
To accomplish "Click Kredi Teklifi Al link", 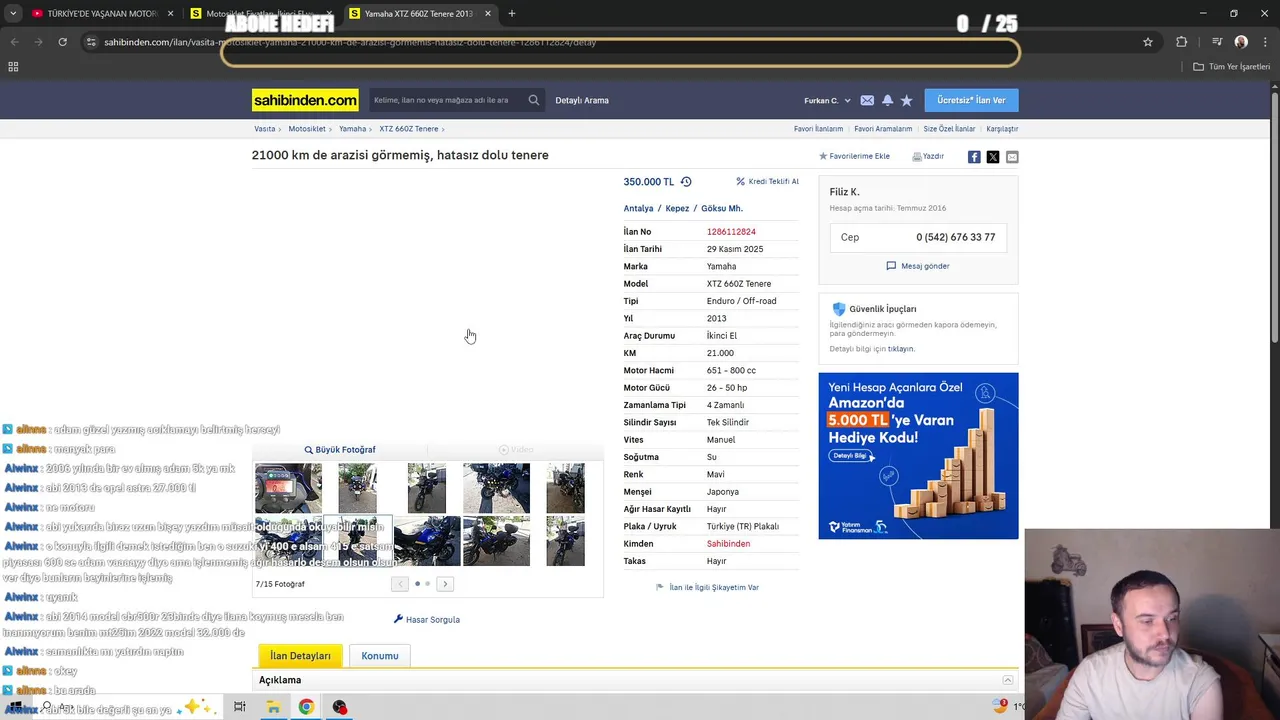I will coord(768,182).
